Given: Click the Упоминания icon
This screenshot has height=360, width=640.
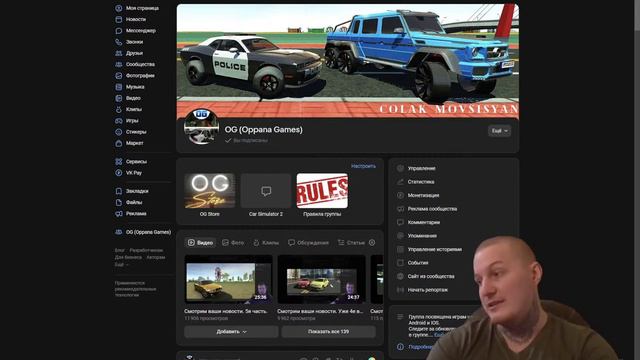Looking at the screenshot, I should pyautogui.click(x=400, y=236).
